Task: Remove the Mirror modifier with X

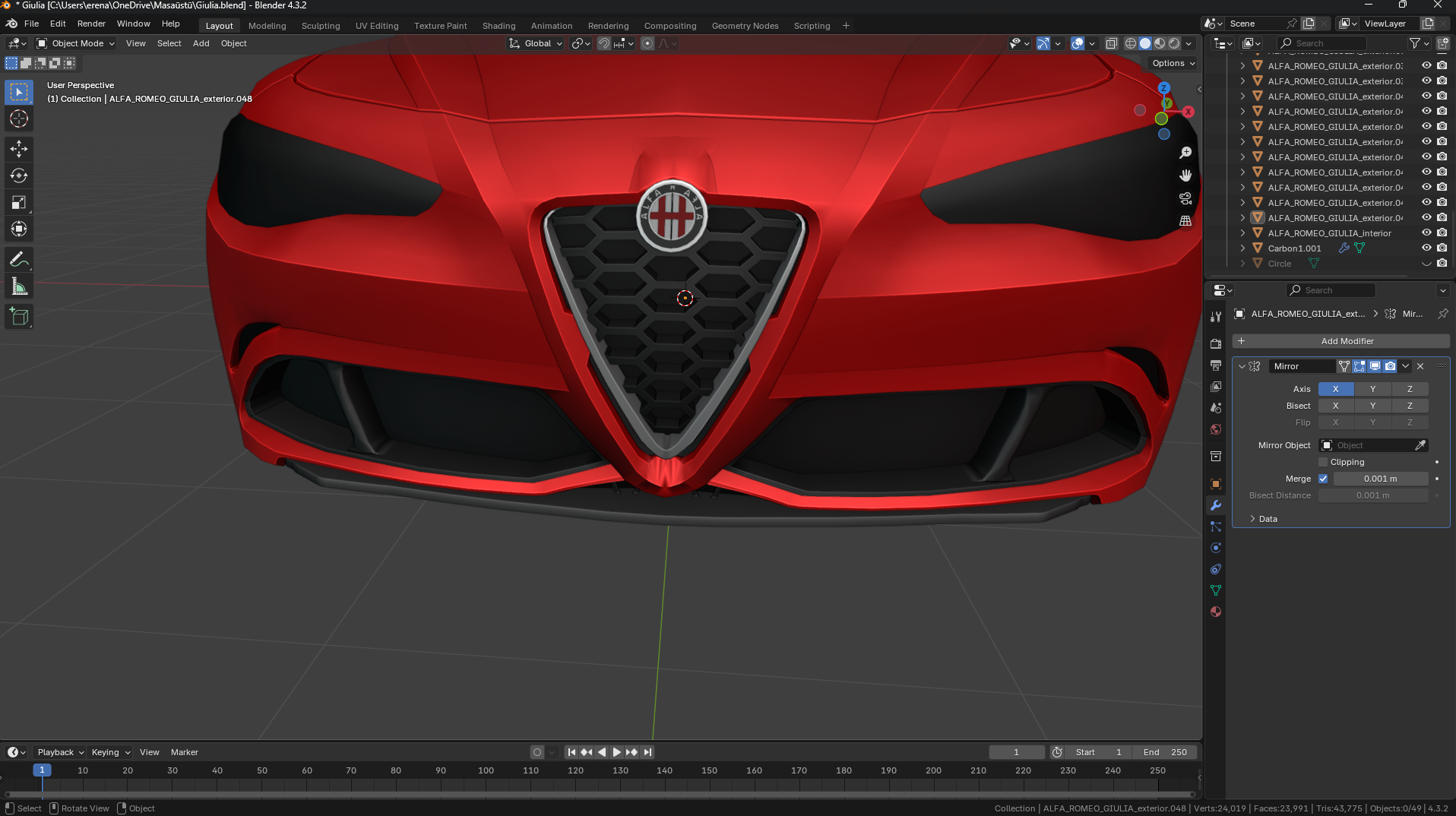Action: coord(1420,366)
